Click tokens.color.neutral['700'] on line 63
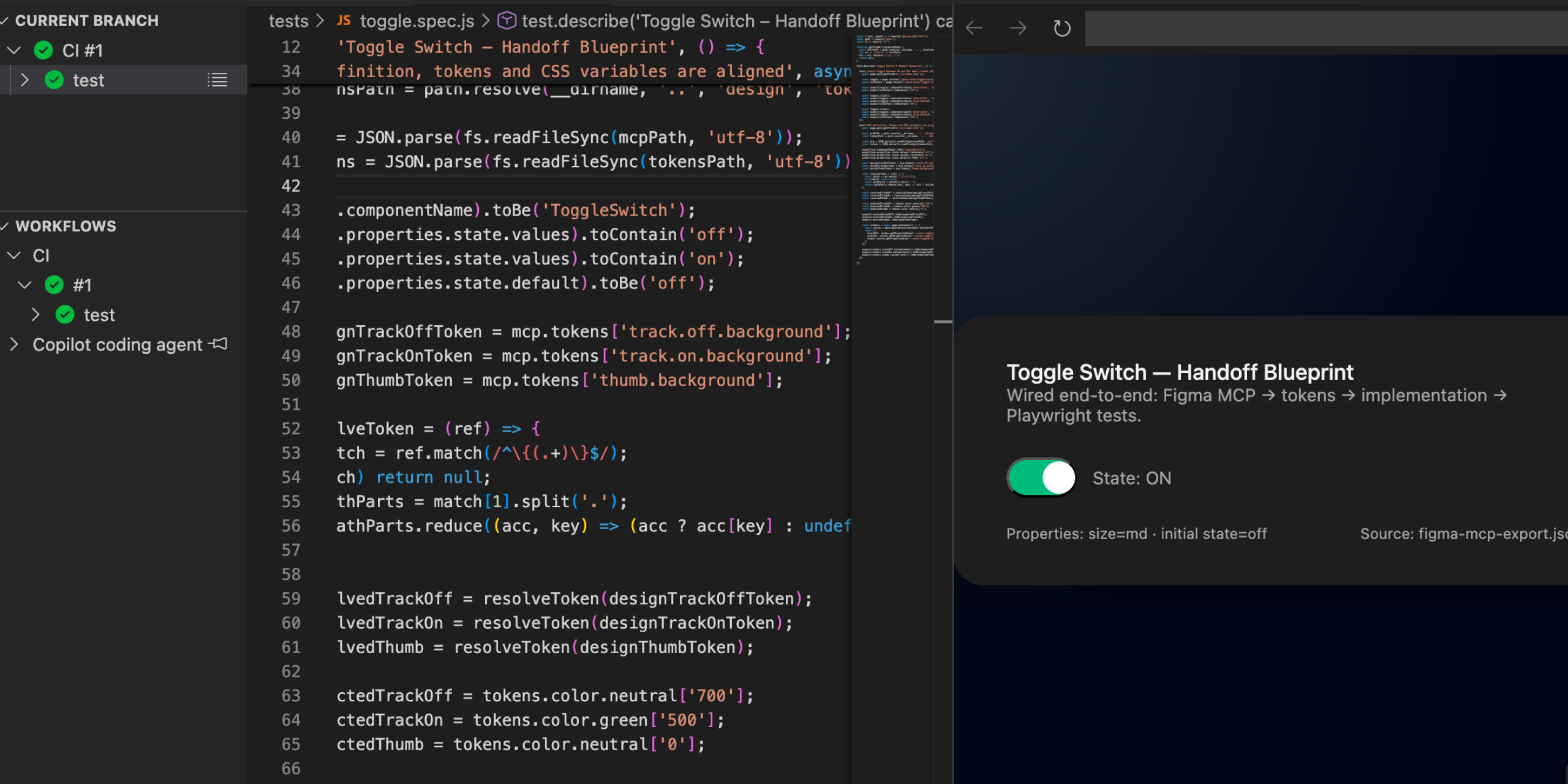The image size is (1568, 784). click(x=613, y=696)
